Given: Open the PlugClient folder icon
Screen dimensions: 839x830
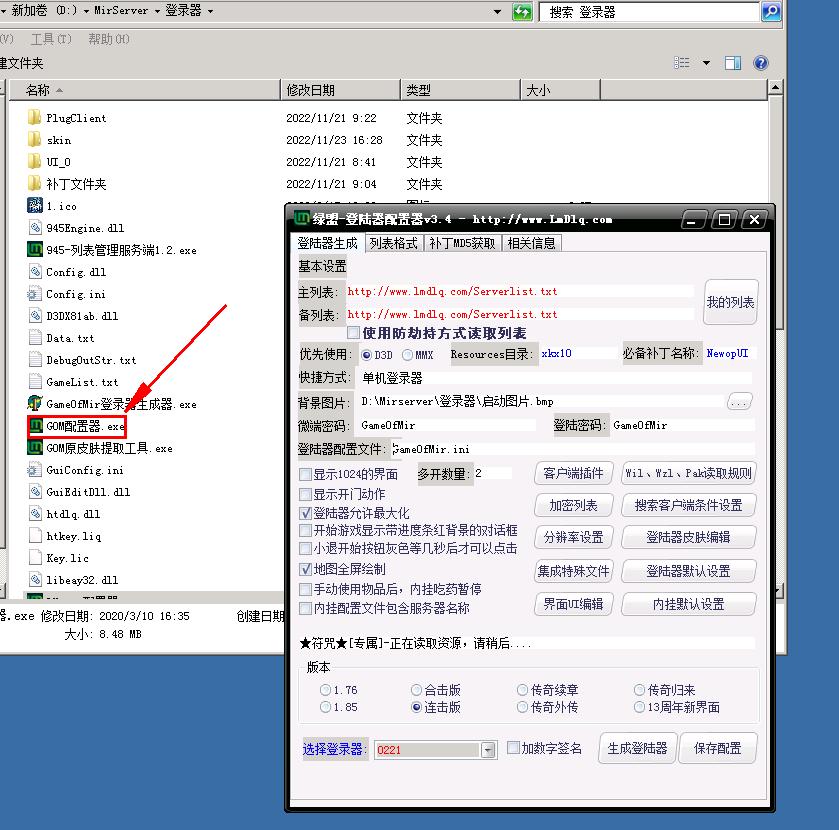Looking at the screenshot, I should click(x=35, y=118).
